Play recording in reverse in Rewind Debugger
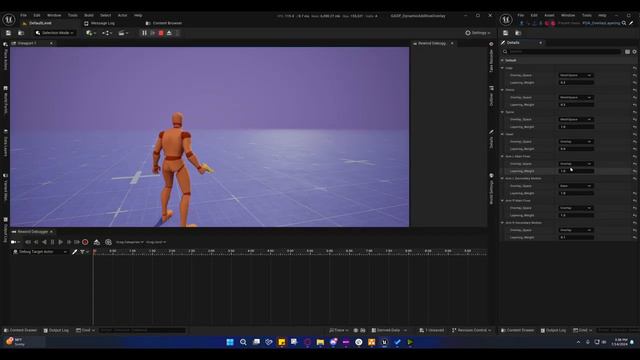The image size is (640, 360). (44, 242)
